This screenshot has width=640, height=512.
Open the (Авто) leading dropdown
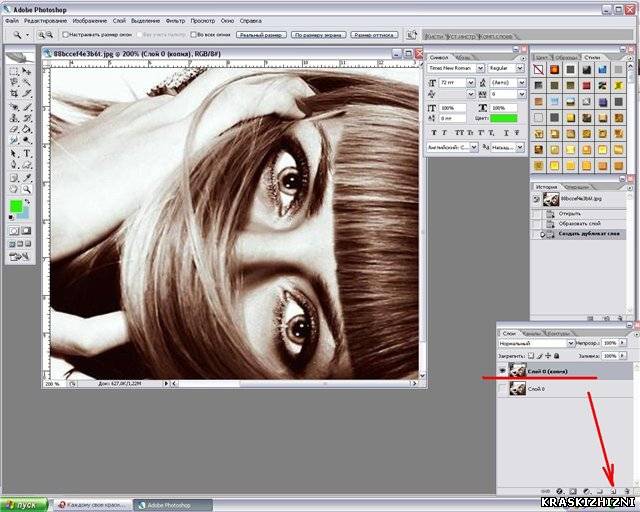tap(522, 82)
